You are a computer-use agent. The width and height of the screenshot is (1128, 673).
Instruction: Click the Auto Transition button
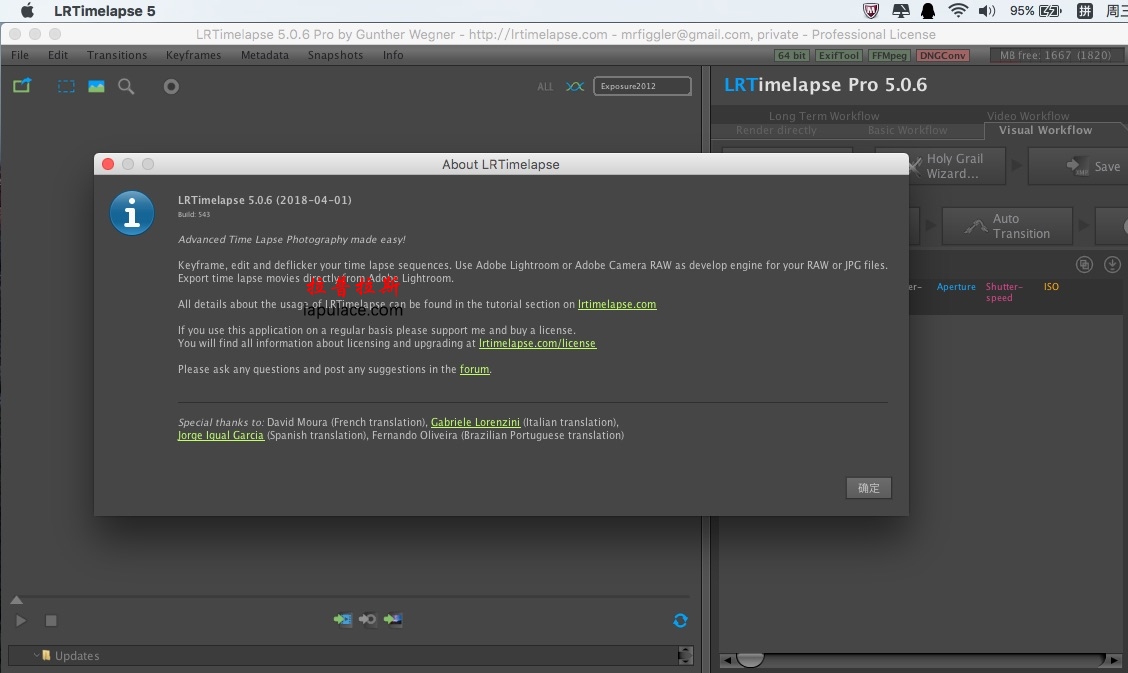[1007, 226]
